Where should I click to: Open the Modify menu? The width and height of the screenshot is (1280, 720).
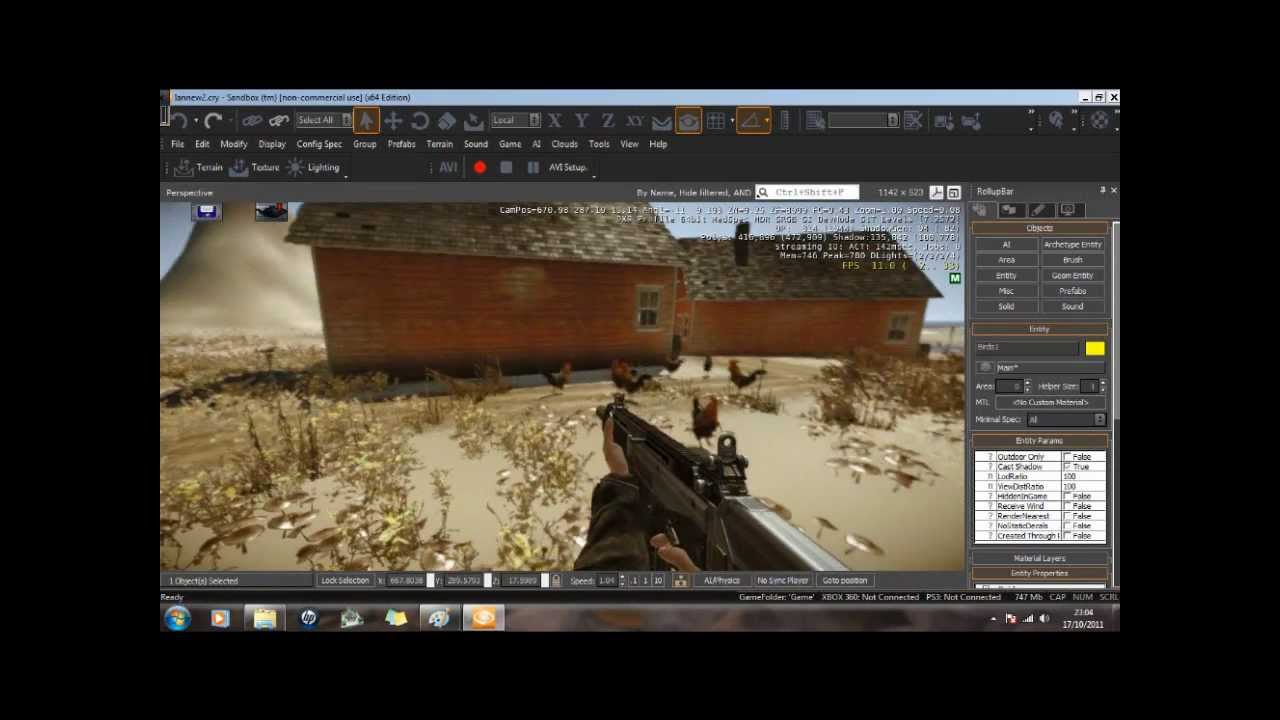233,144
